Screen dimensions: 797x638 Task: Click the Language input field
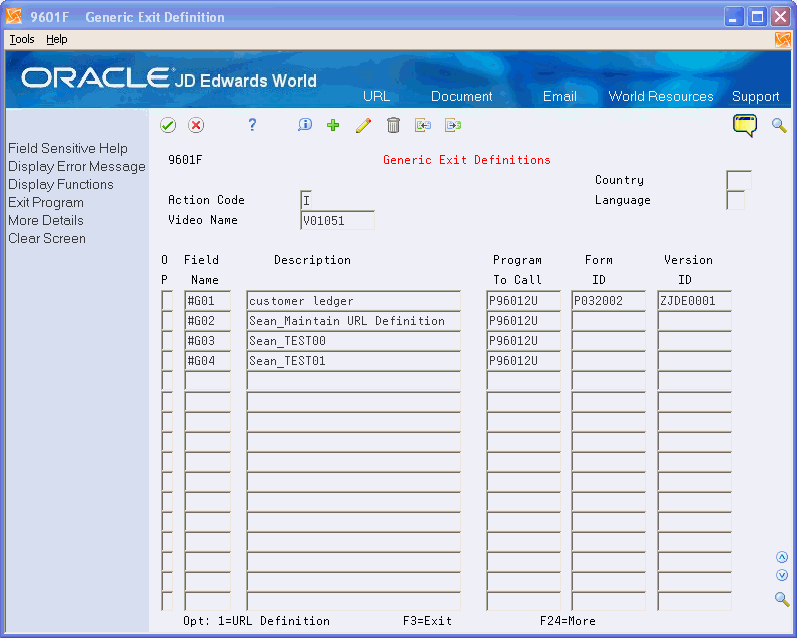tap(735, 200)
